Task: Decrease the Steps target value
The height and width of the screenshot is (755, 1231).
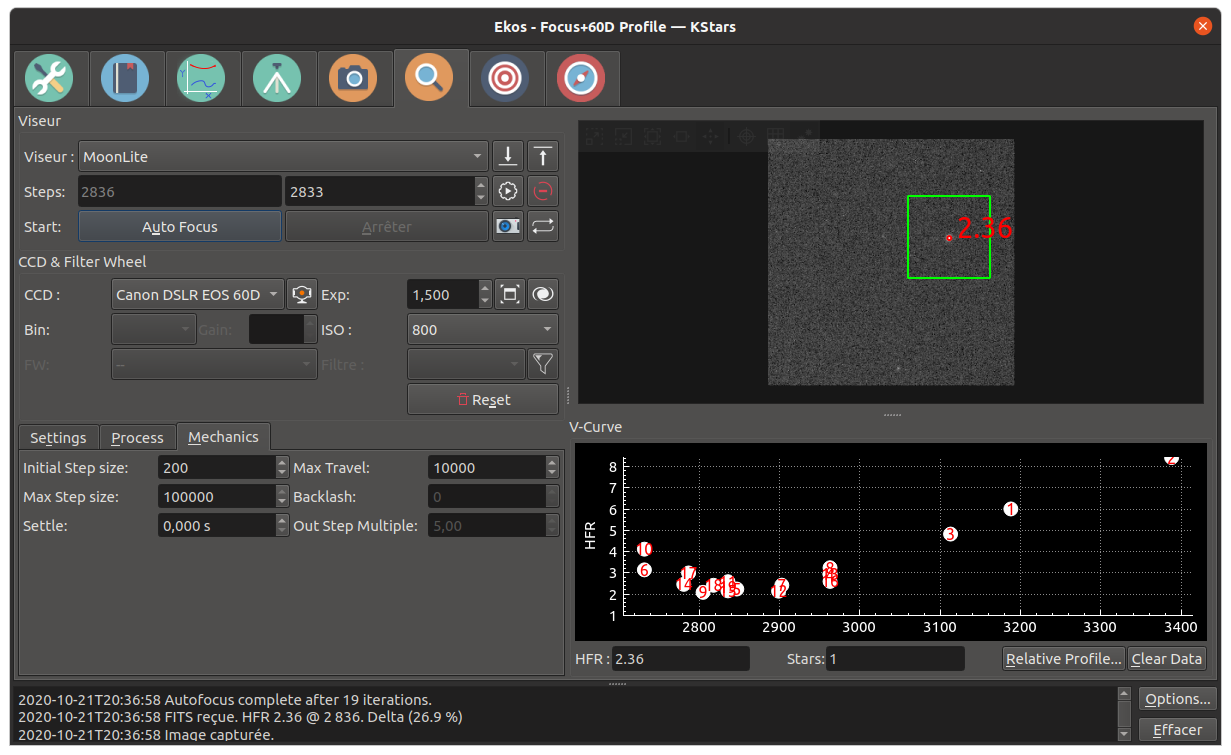Action: tap(482, 198)
